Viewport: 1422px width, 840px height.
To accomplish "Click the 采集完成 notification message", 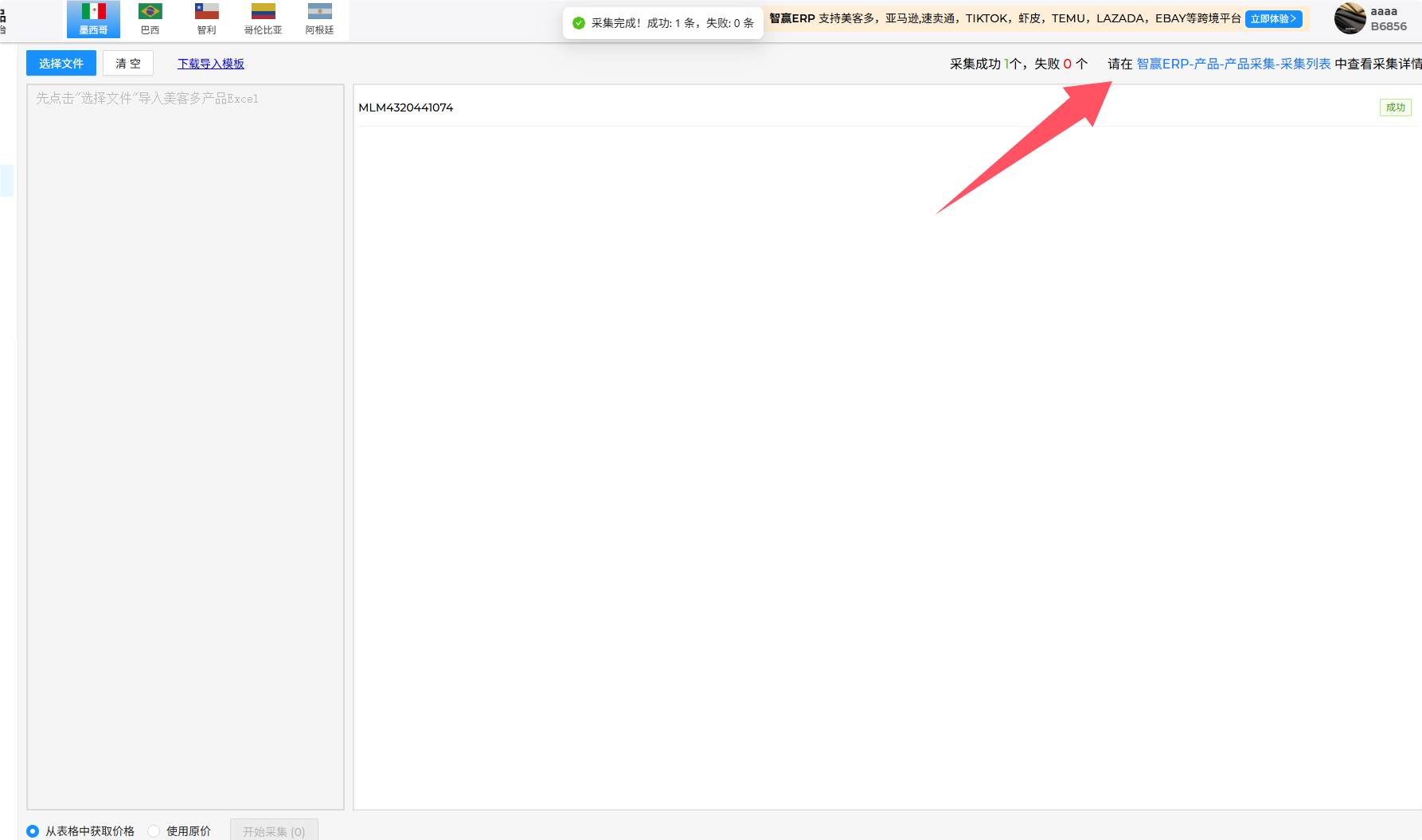I will pyautogui.click(x=663, y=23).
